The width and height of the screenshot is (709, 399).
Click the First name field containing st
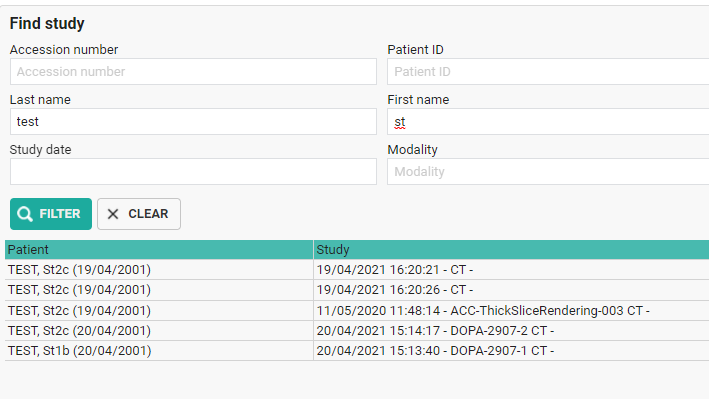click(x=548, y=121)
